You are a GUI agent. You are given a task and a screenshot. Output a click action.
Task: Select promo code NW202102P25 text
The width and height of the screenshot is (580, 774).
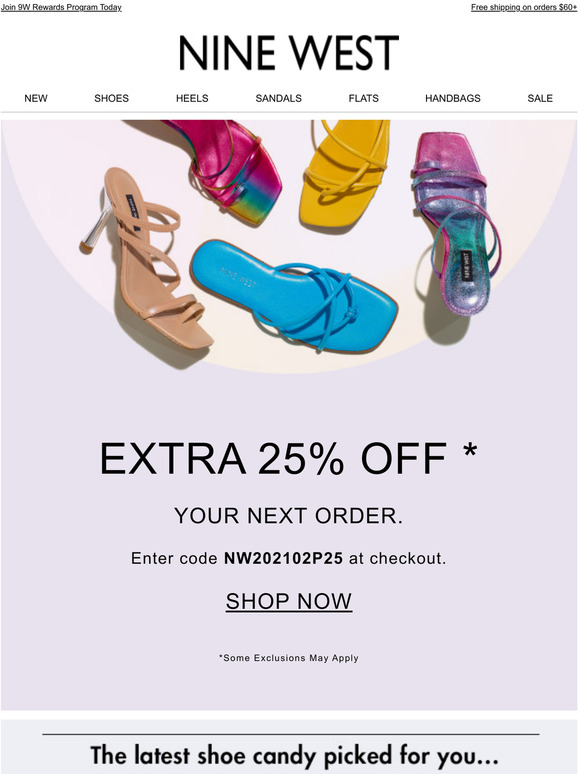[x=283, y=558]
